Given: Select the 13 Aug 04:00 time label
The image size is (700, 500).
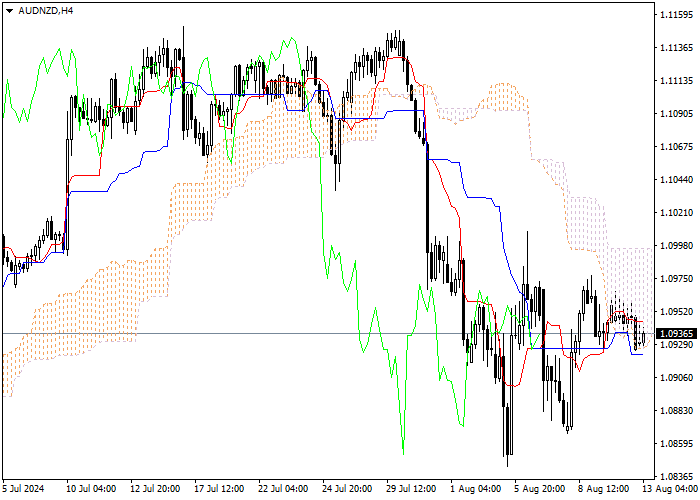Looking at the screenshot, I should tap(670, 489).
